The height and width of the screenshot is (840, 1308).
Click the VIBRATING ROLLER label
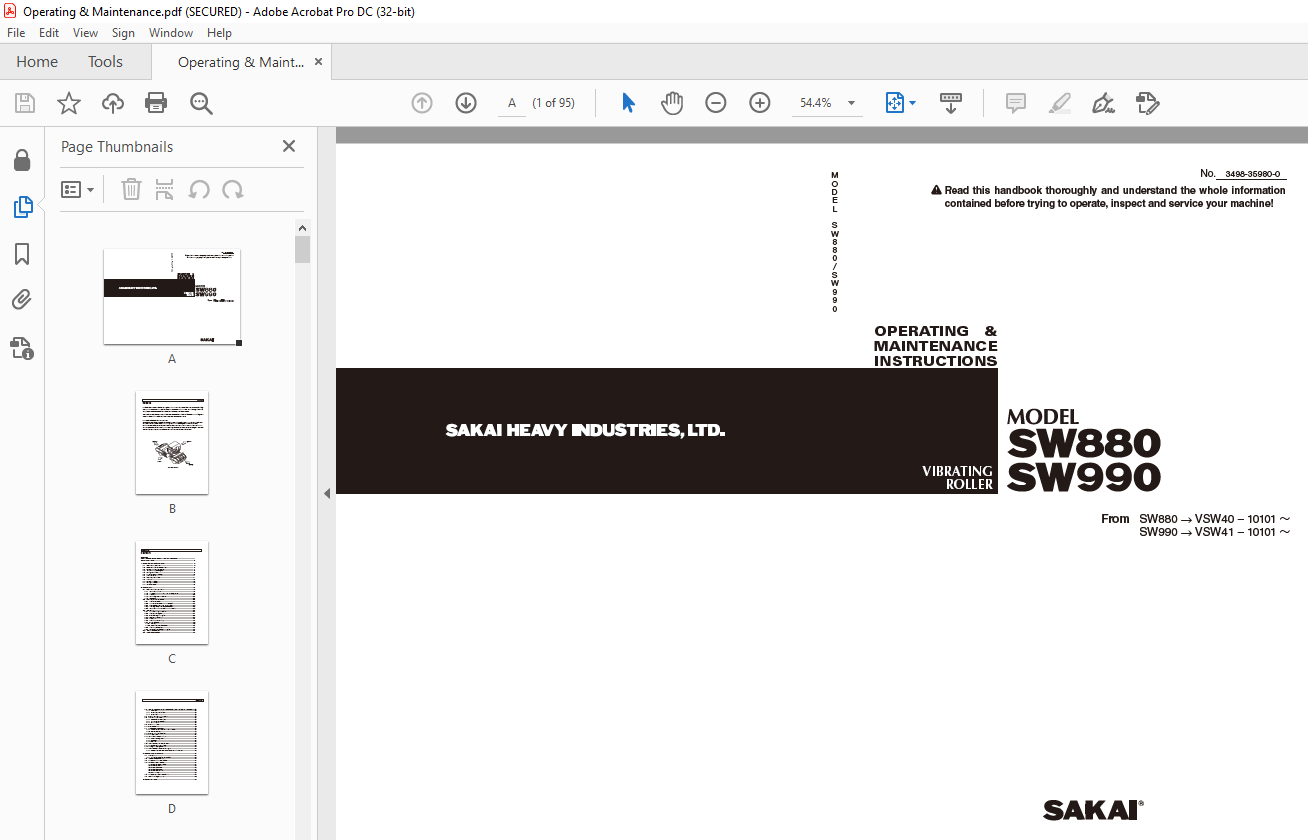957,477
